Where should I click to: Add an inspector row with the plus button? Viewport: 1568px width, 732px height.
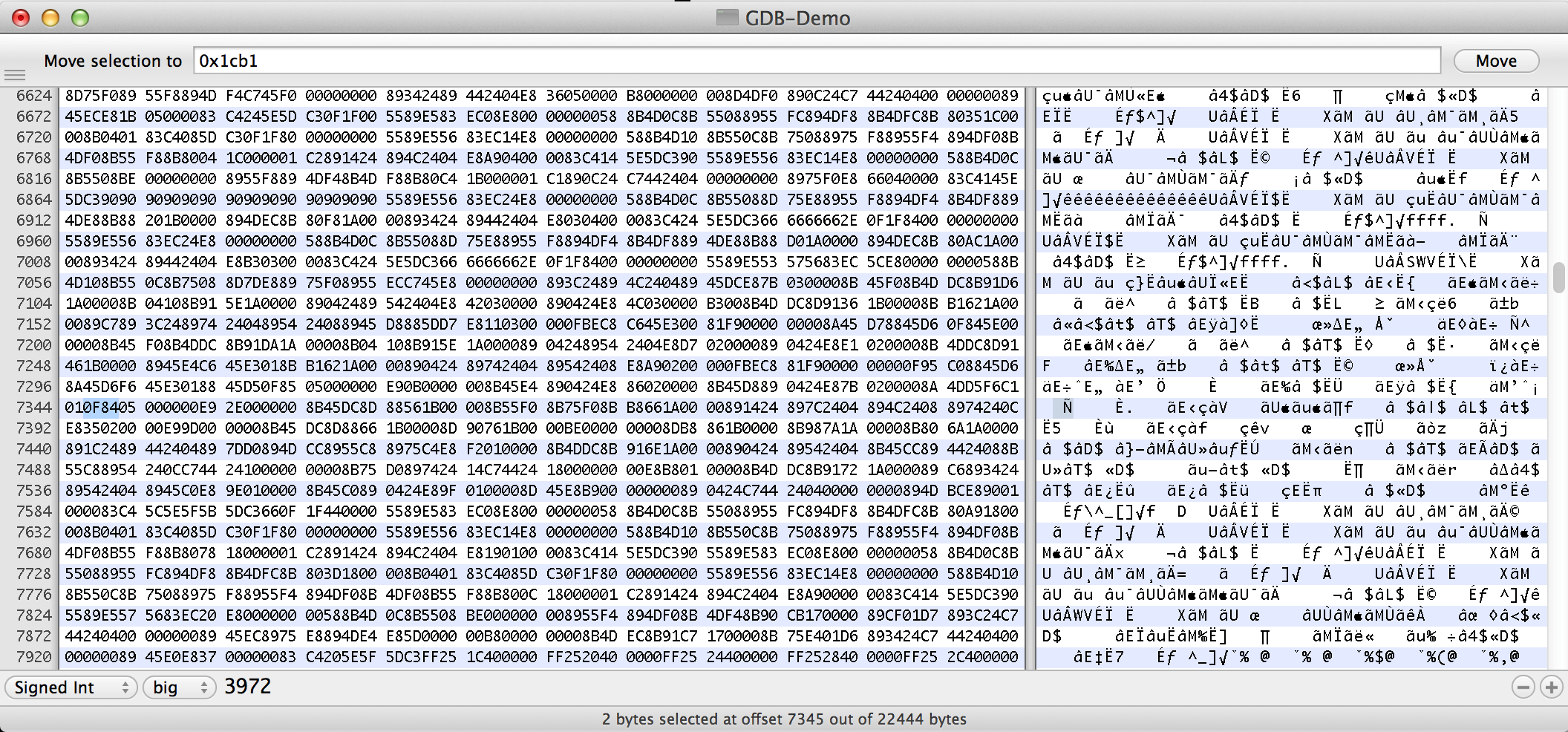point(1551,687)
